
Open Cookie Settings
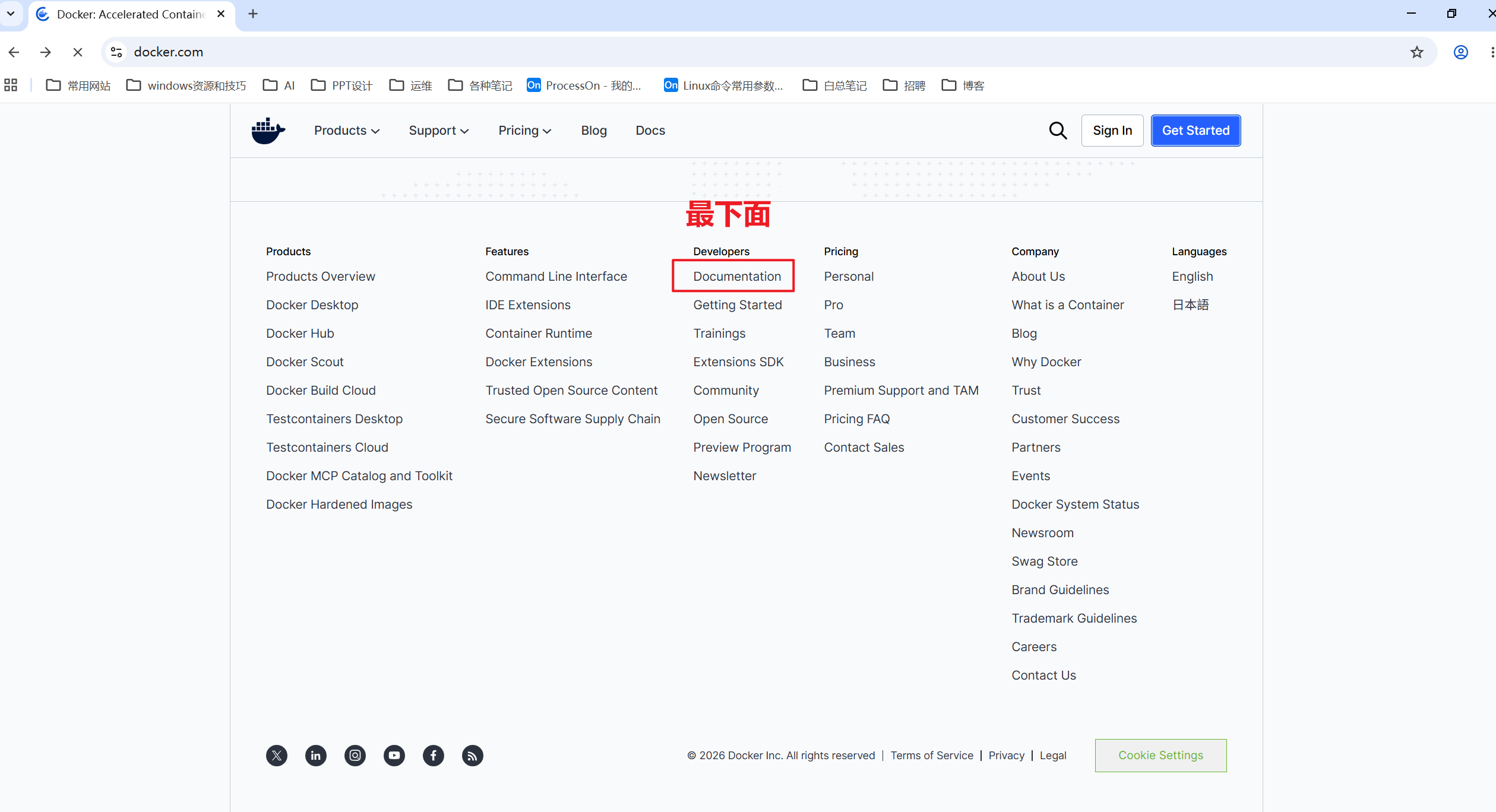point(1160,756)
